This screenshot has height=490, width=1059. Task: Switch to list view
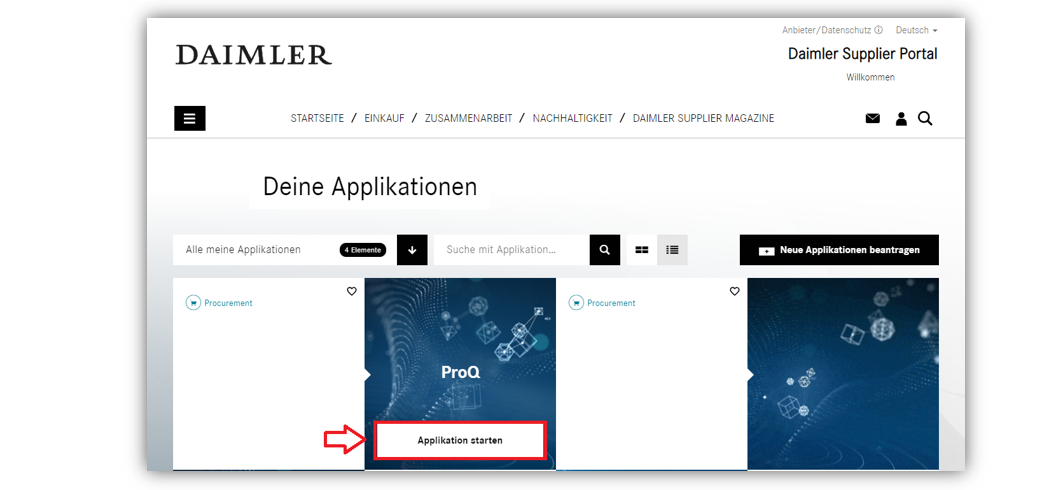672,250
